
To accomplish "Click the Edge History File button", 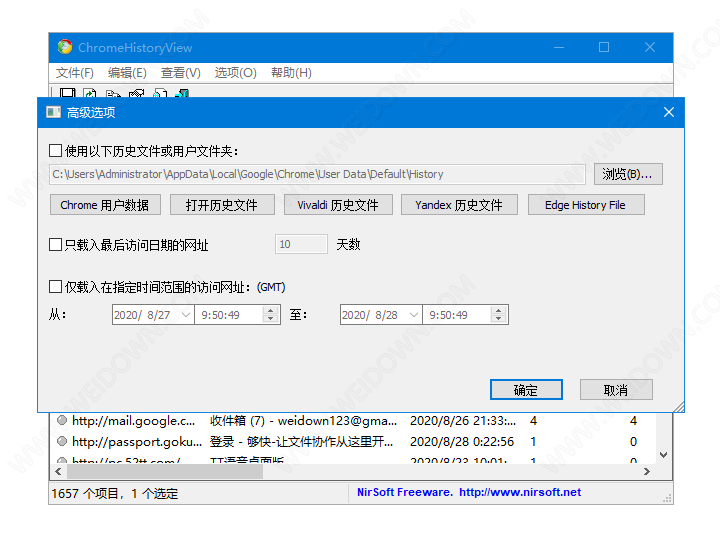I will tap(586, 205).
